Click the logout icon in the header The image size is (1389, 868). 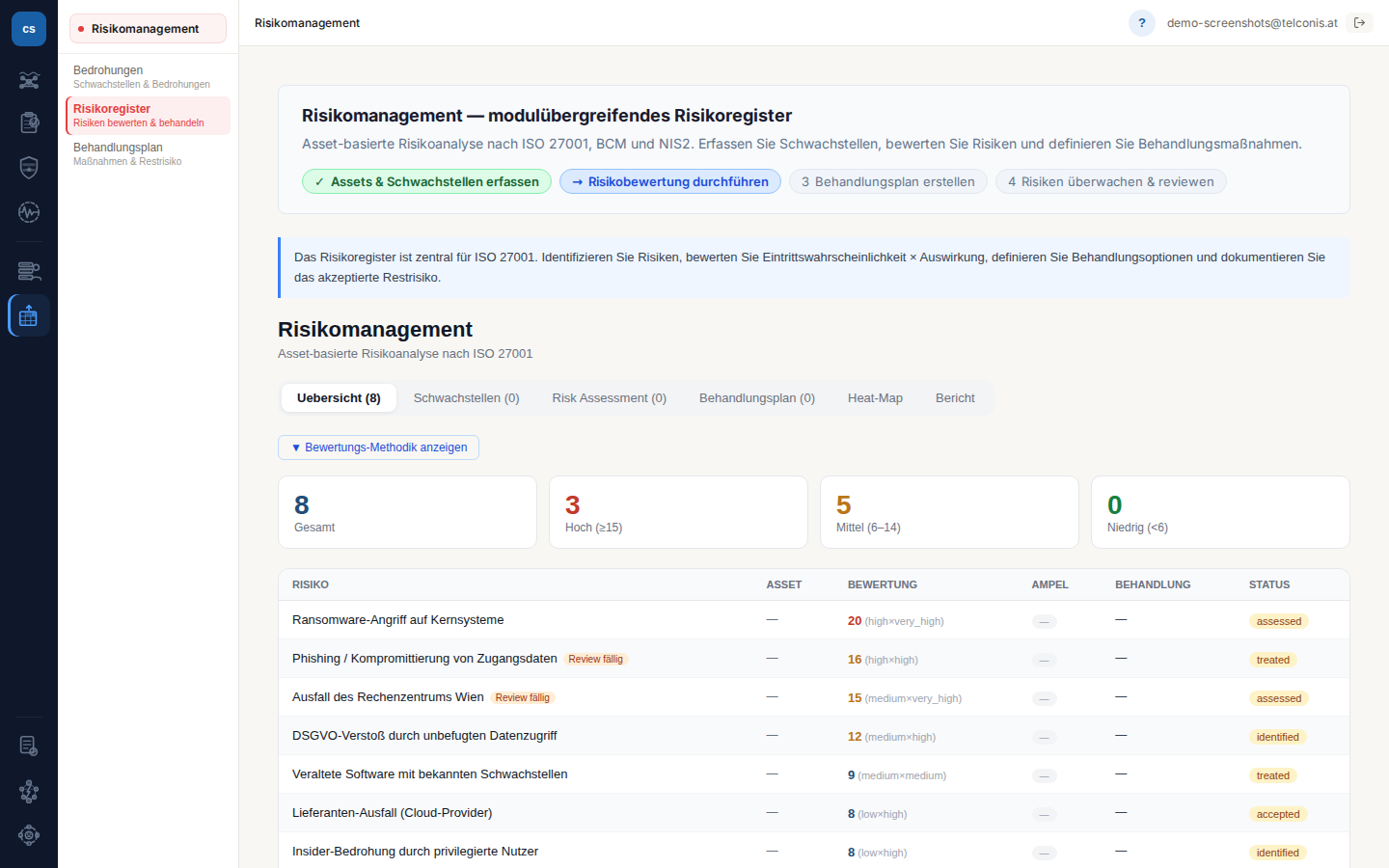click(x=1360, y=23)
